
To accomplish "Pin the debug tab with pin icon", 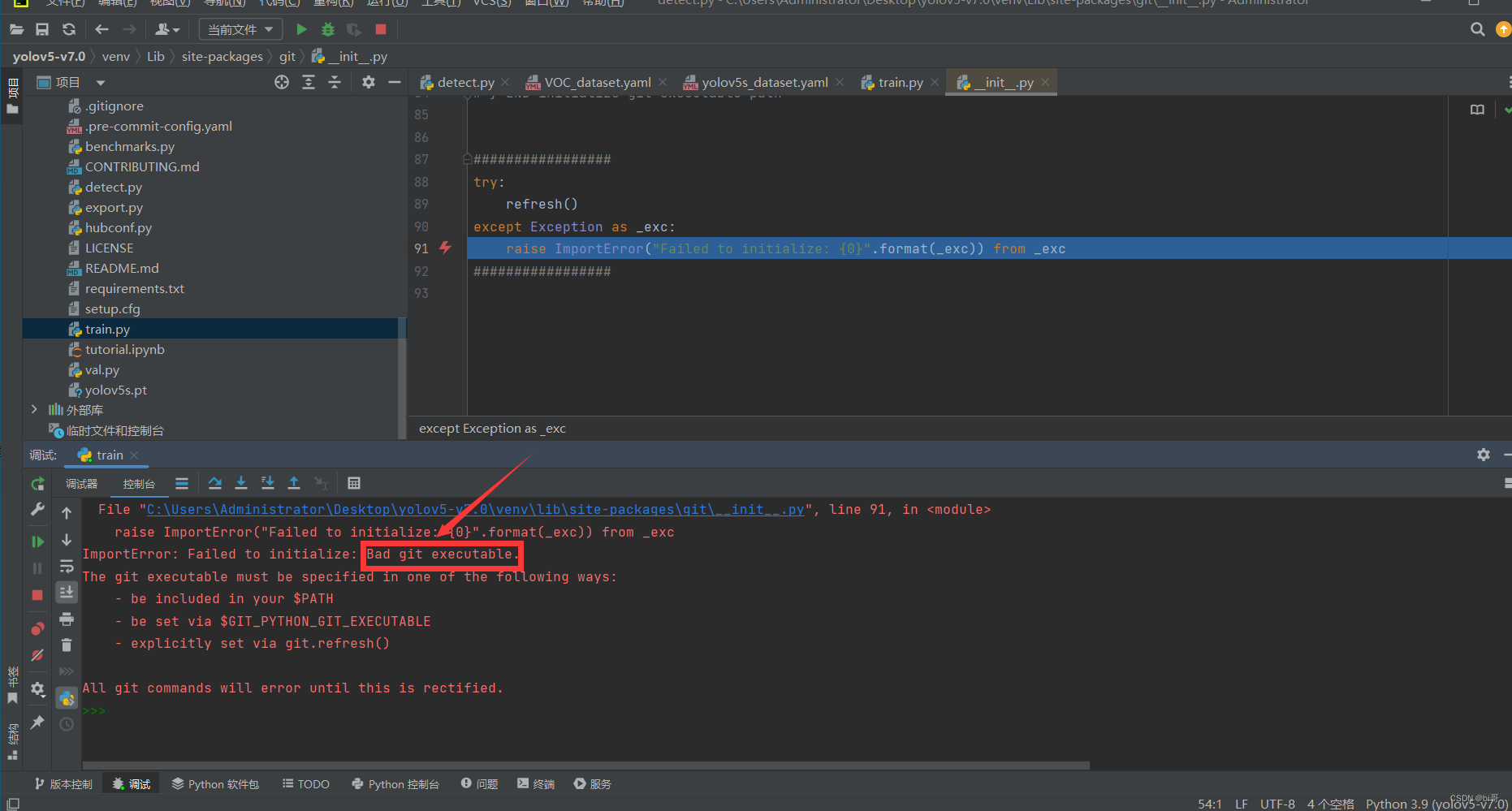I will click(x=37, y=722).
